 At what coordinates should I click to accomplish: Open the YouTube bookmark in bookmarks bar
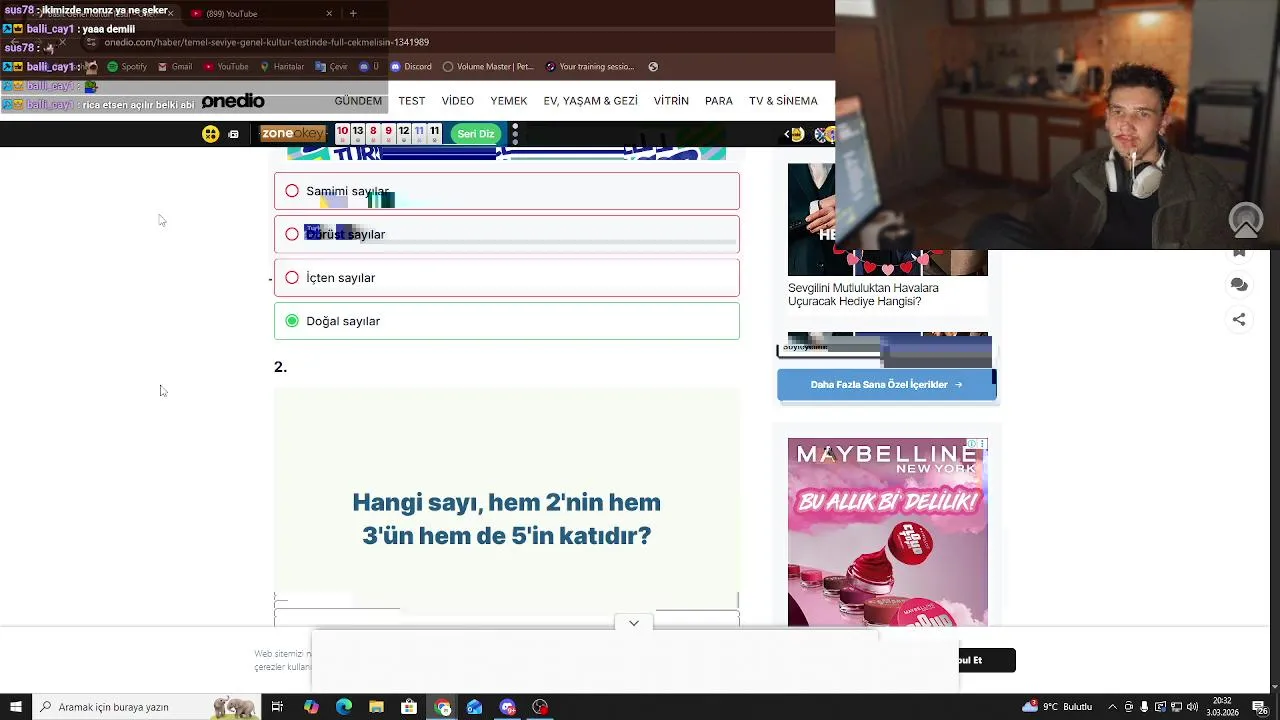click(226, 67)
